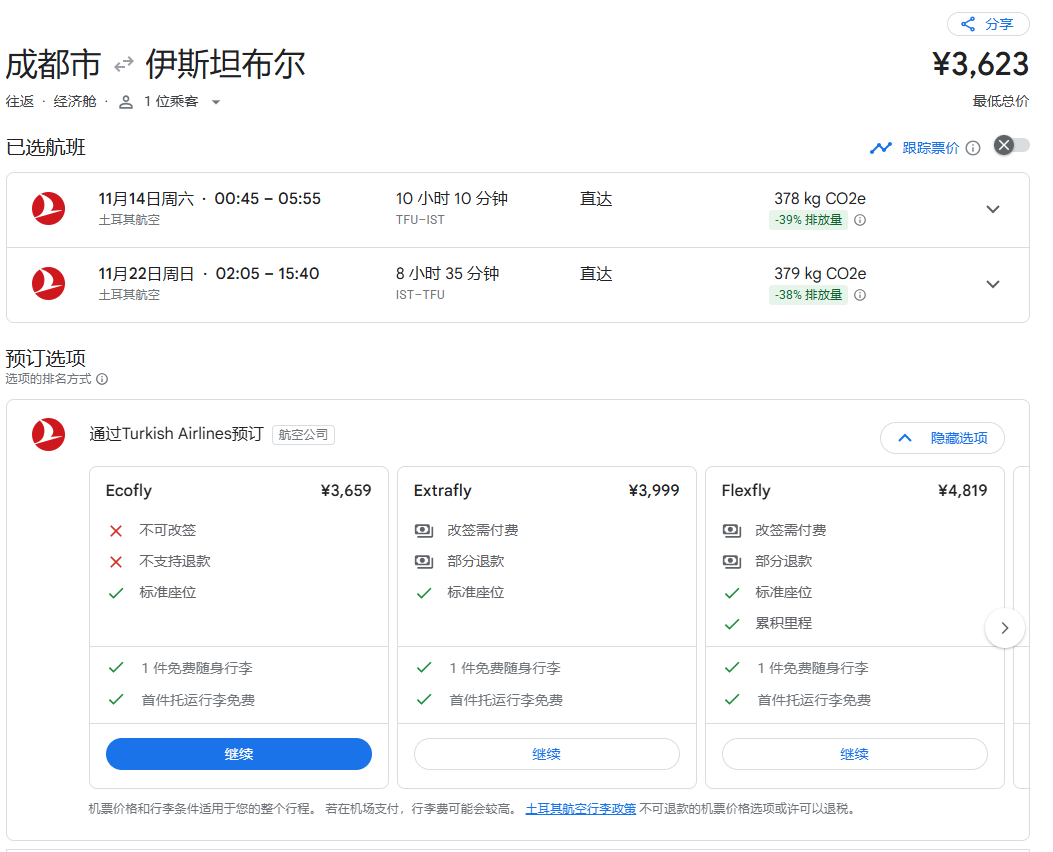Open info icon next to 跟踪票价

coord(972,148)
